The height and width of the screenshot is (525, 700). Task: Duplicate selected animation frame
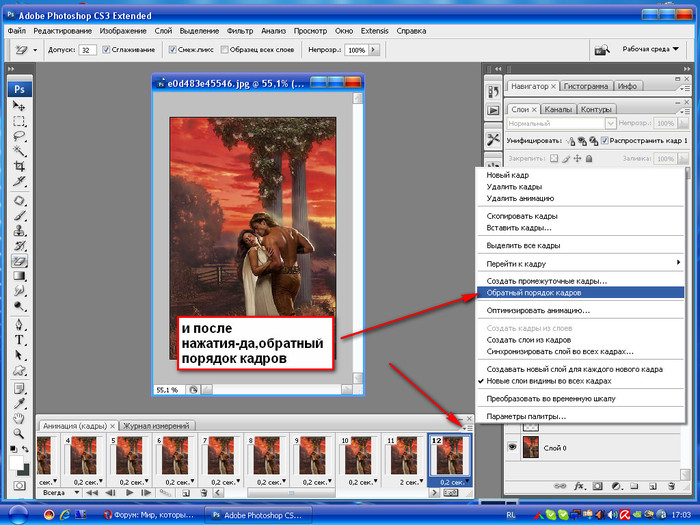186,493
